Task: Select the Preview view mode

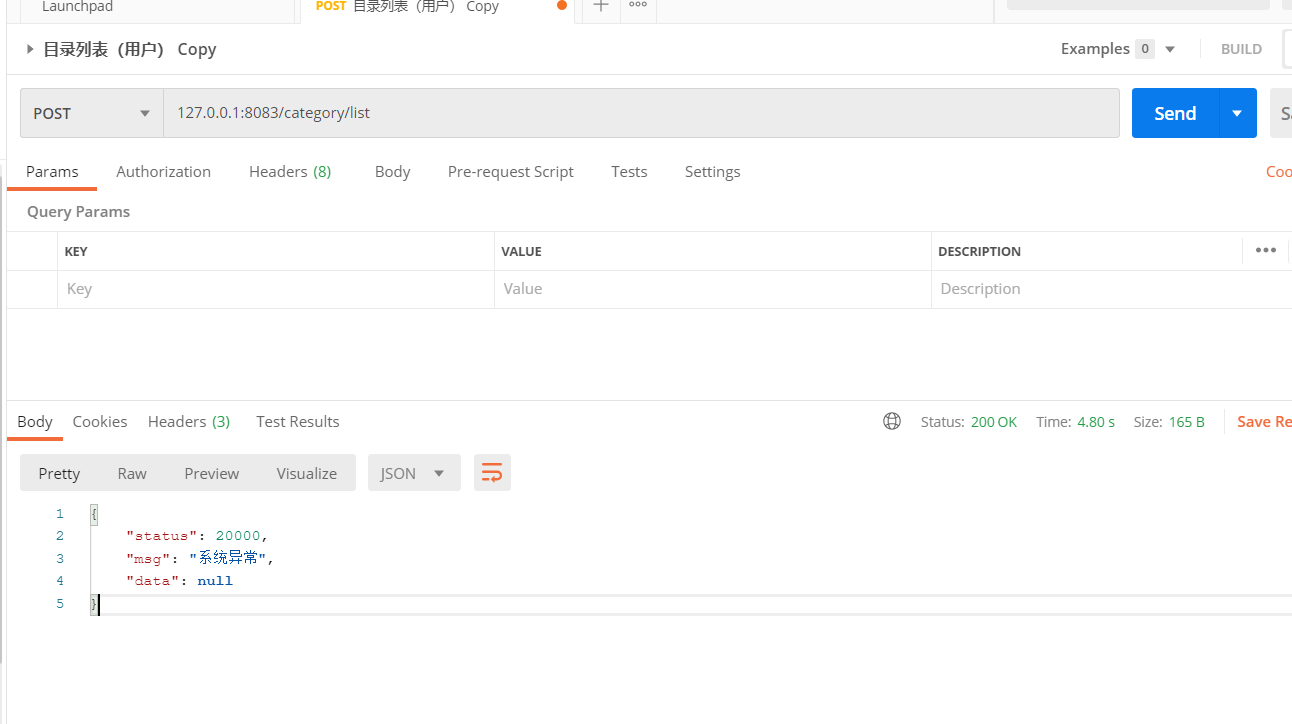Action: [212, 473]
